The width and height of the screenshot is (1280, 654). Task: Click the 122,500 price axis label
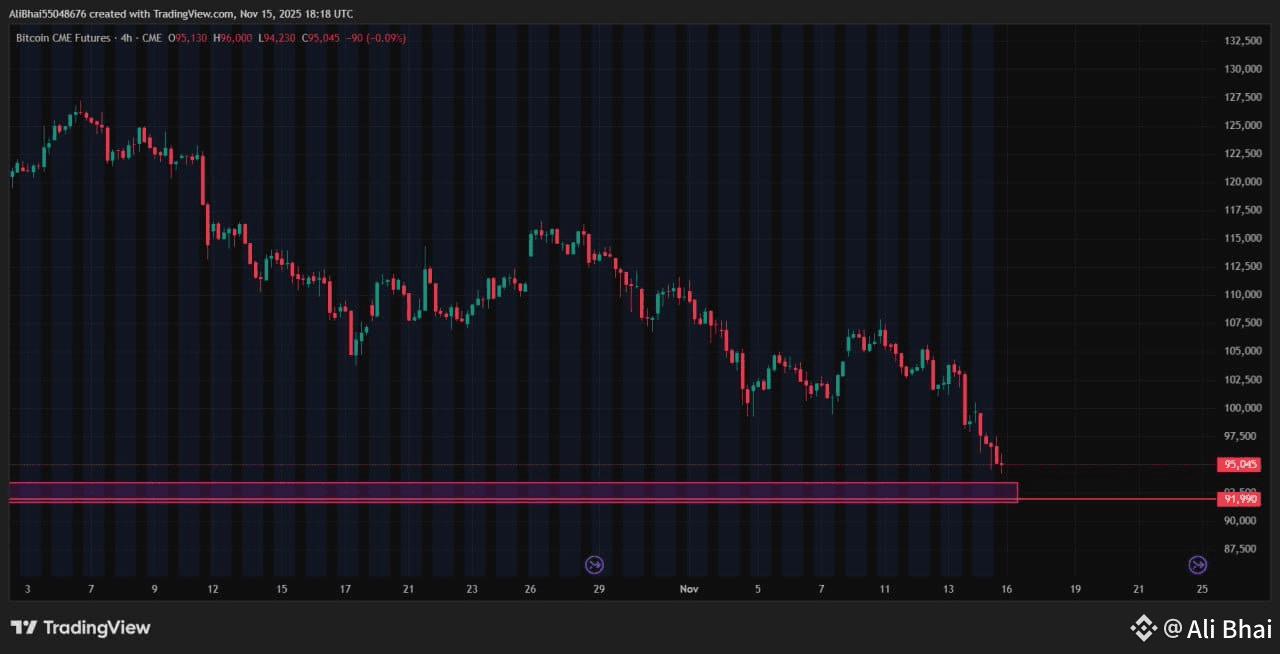click(1241, 154)
